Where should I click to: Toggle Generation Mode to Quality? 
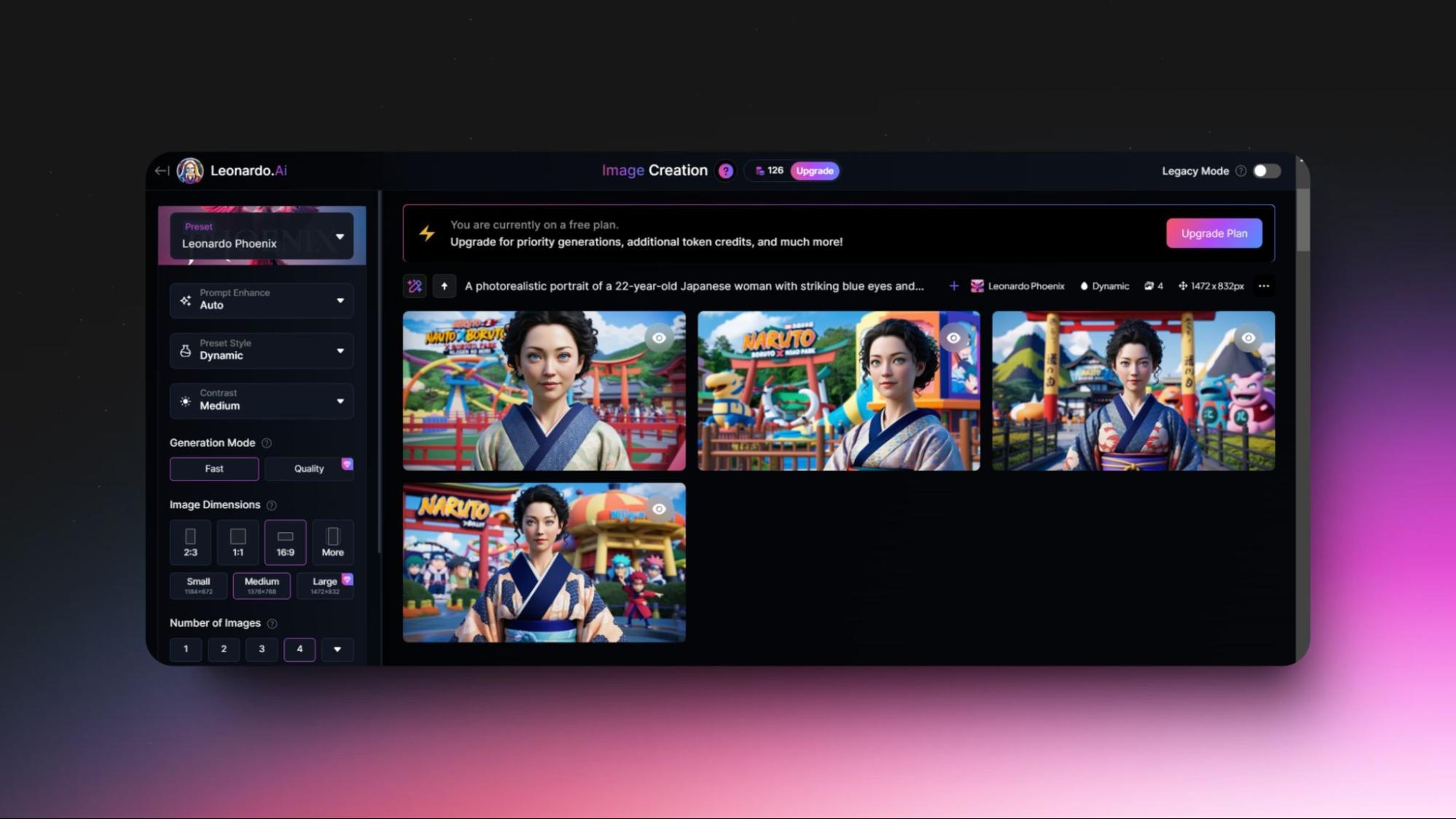pyautogui.click(x=309, y=468)
